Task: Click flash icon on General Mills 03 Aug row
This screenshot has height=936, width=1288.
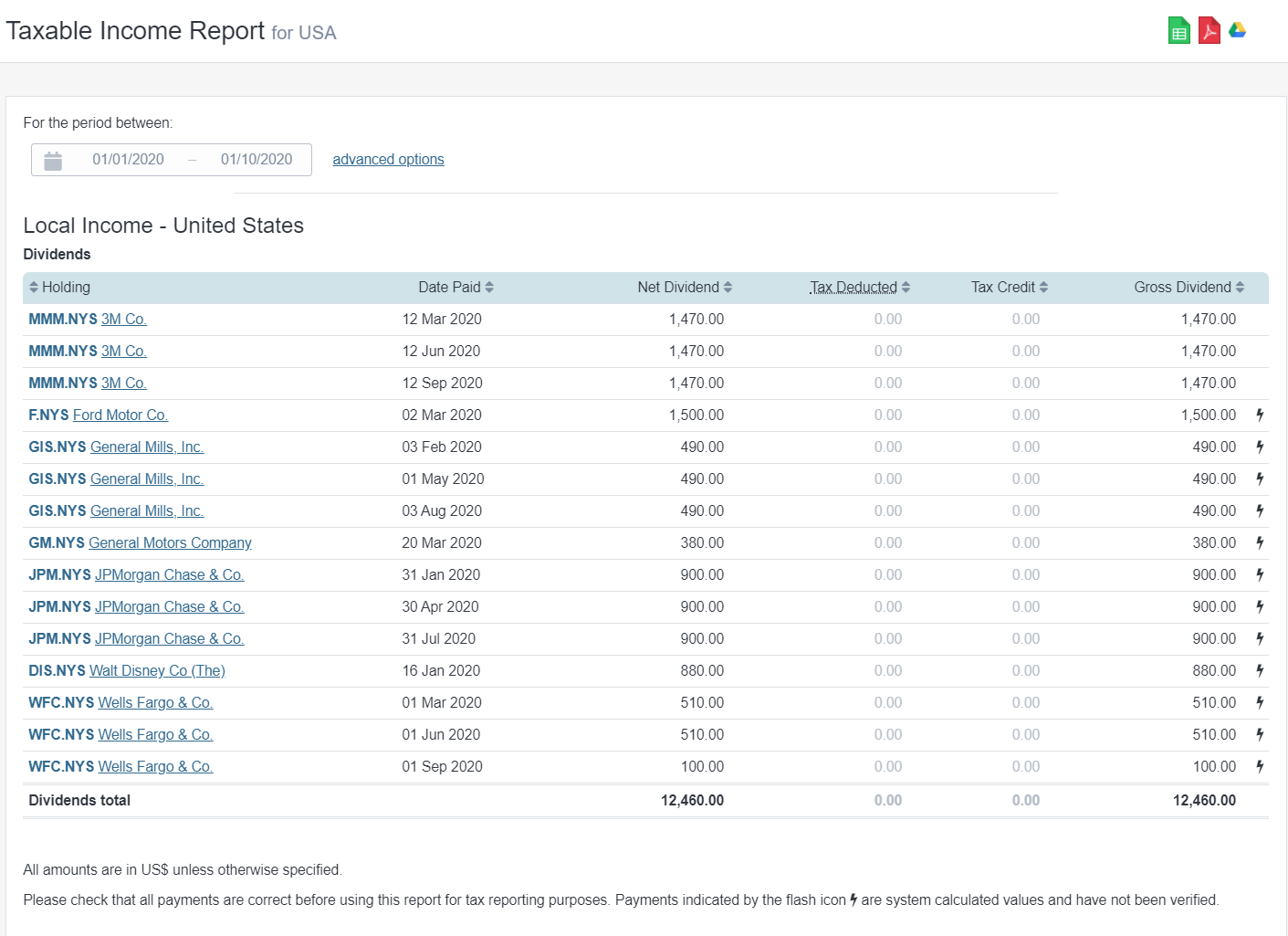Action: 1260,510
